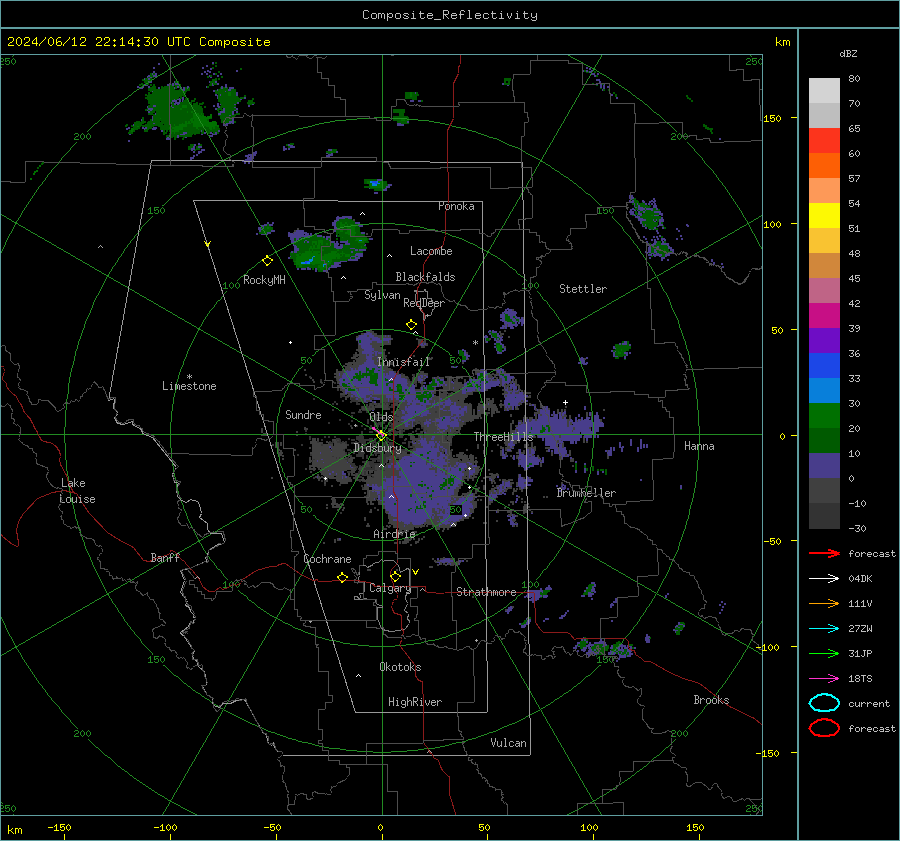Click the Cochrane city label
This screenshot has height=841, width=900.
(x=327, y=559)
